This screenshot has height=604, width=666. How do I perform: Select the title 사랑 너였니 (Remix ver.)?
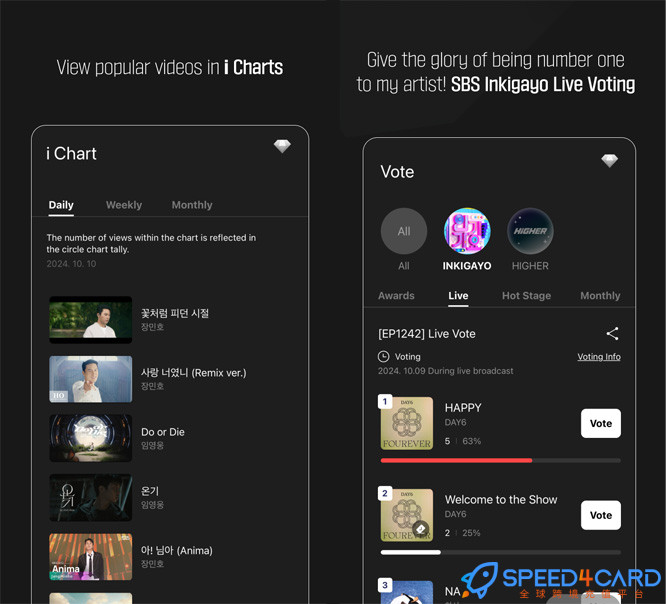pos(194,373)
